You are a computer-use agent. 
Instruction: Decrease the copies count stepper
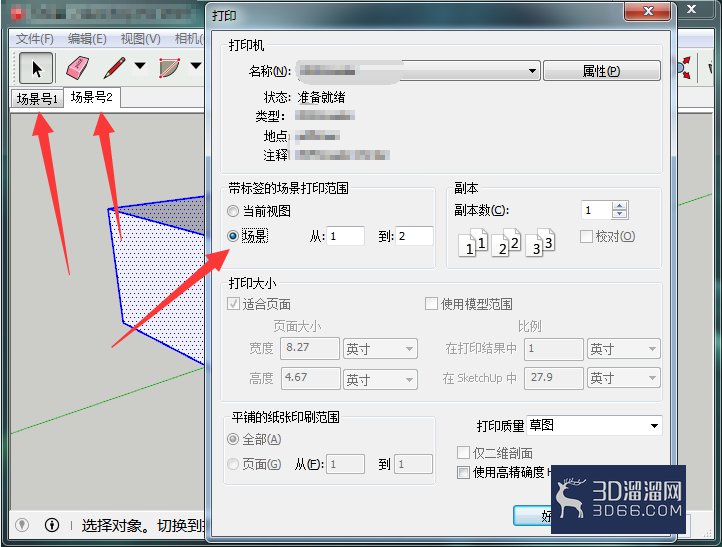619,215
